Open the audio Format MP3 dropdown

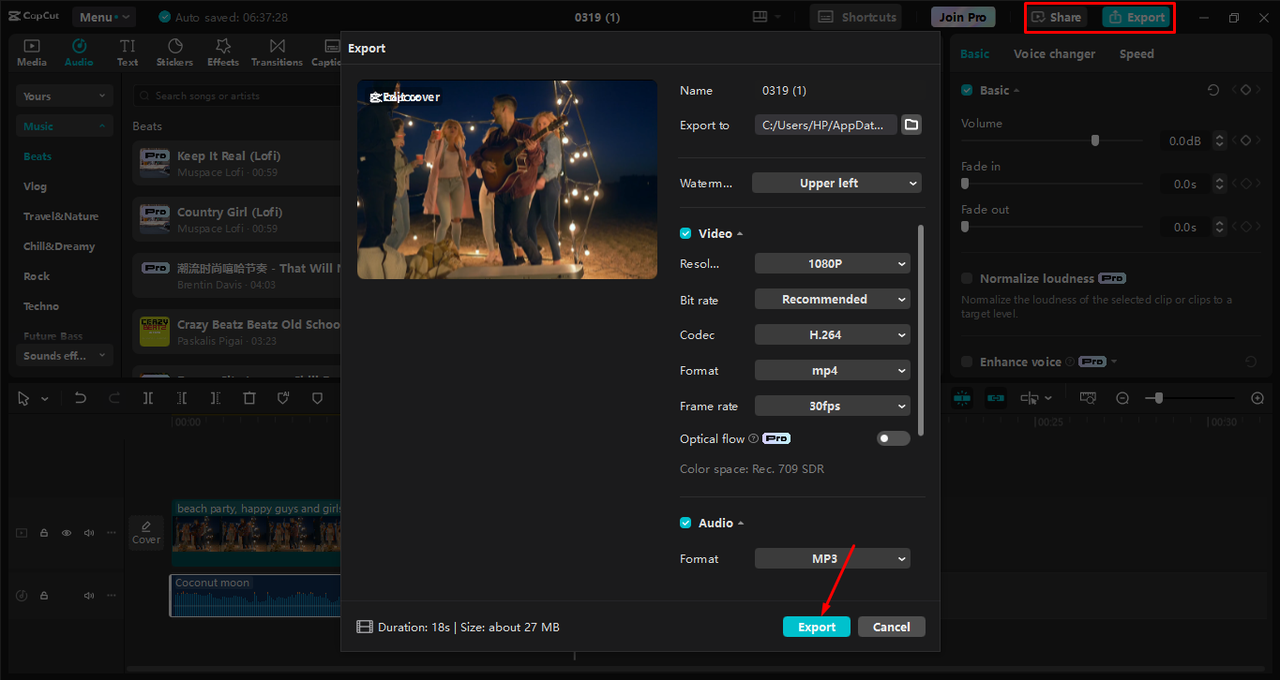(x=832, y=559)
